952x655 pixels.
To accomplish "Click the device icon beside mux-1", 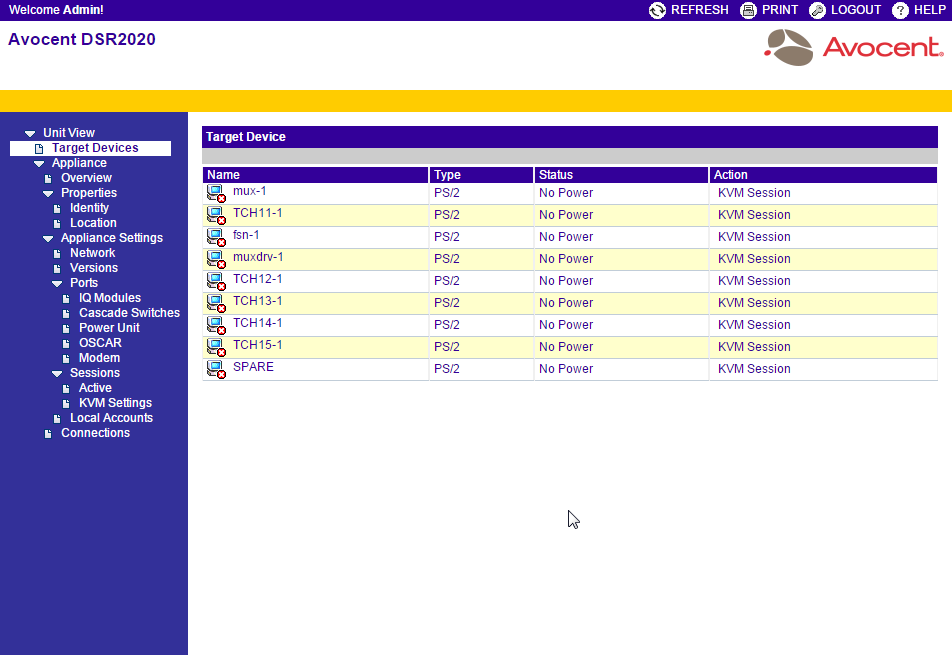I will click(x=216, y=193).
